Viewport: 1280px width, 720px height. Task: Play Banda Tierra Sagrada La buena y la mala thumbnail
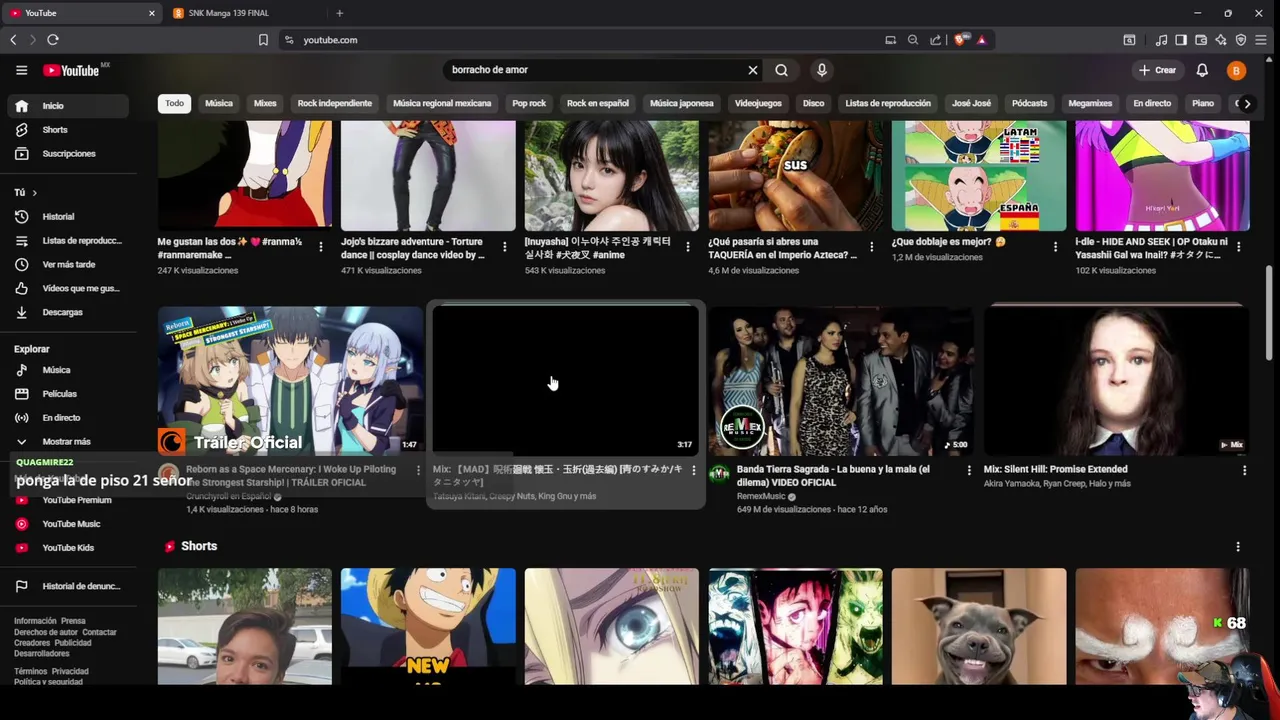click(x=841, y=380)
